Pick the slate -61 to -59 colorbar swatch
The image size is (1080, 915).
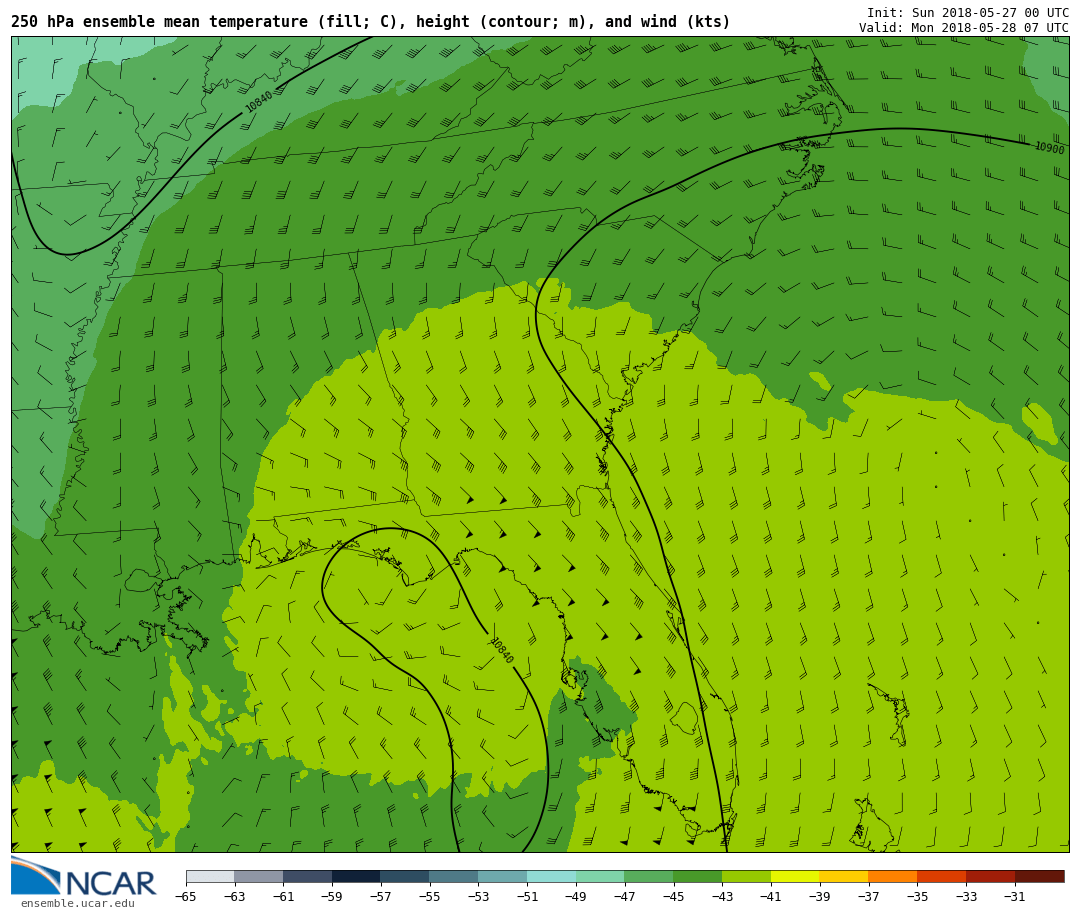tap(307, 876)
